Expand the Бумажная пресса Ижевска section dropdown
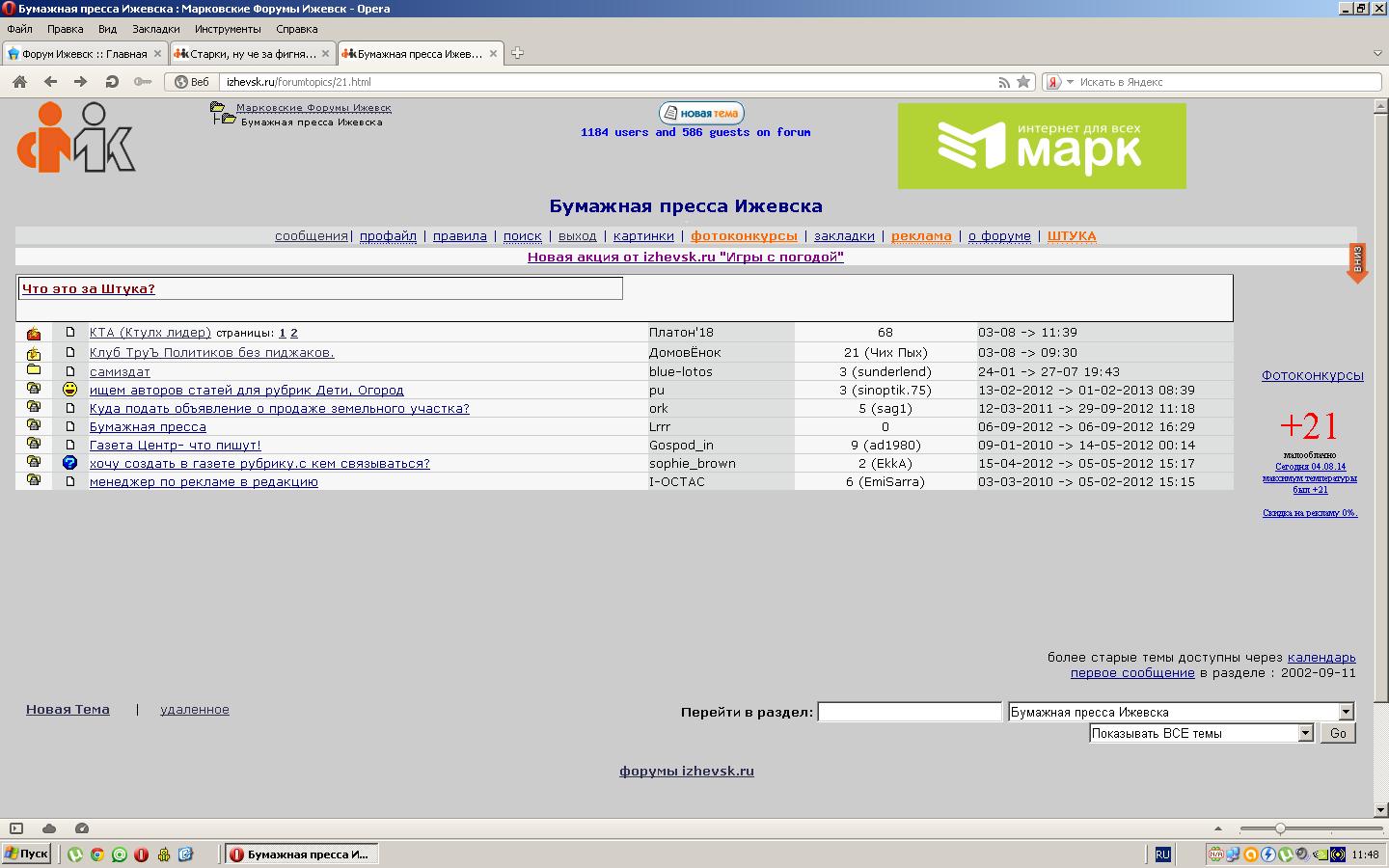1389x868 pixels. tap(1346, 712)
